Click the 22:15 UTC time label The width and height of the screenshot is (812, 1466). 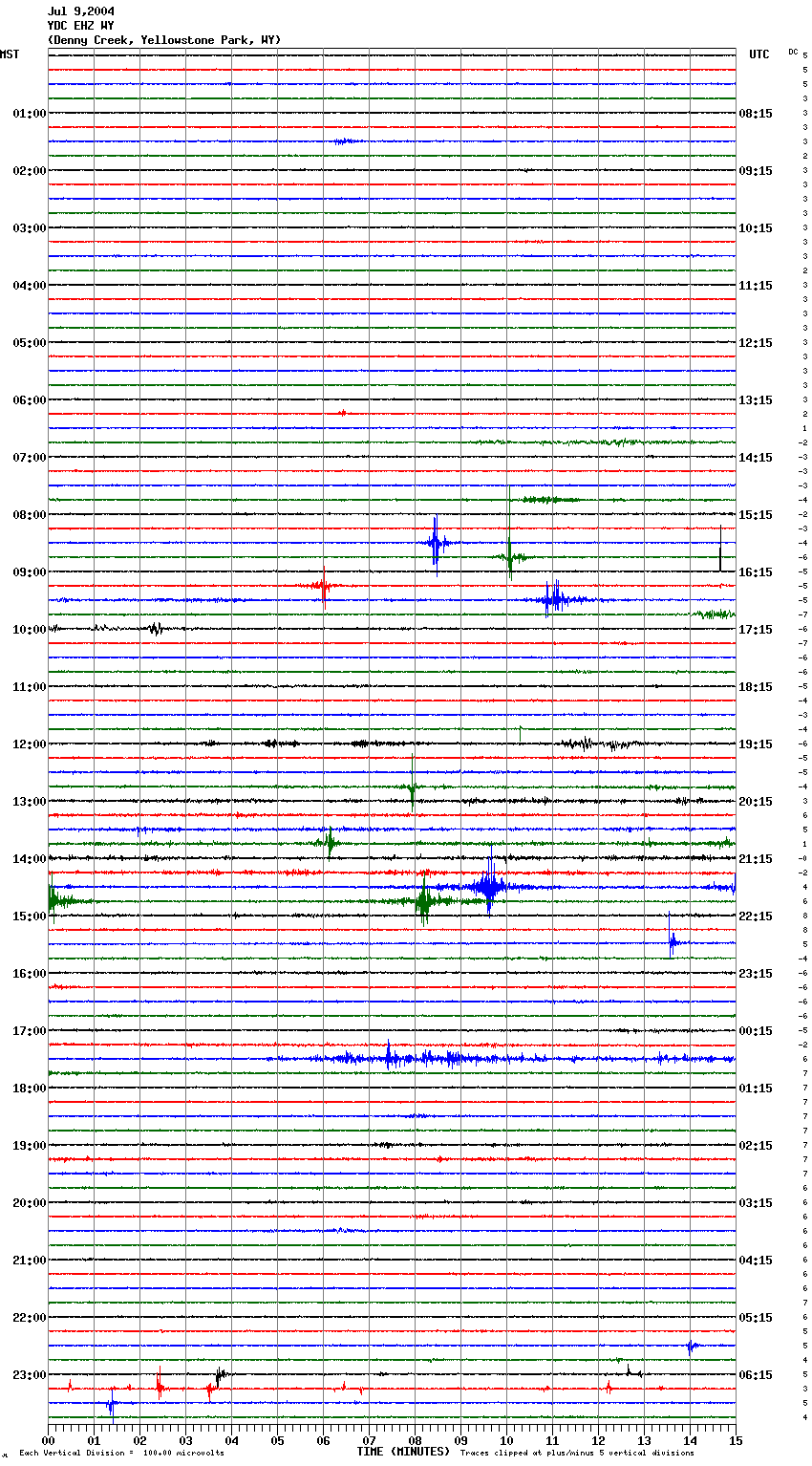756,916
